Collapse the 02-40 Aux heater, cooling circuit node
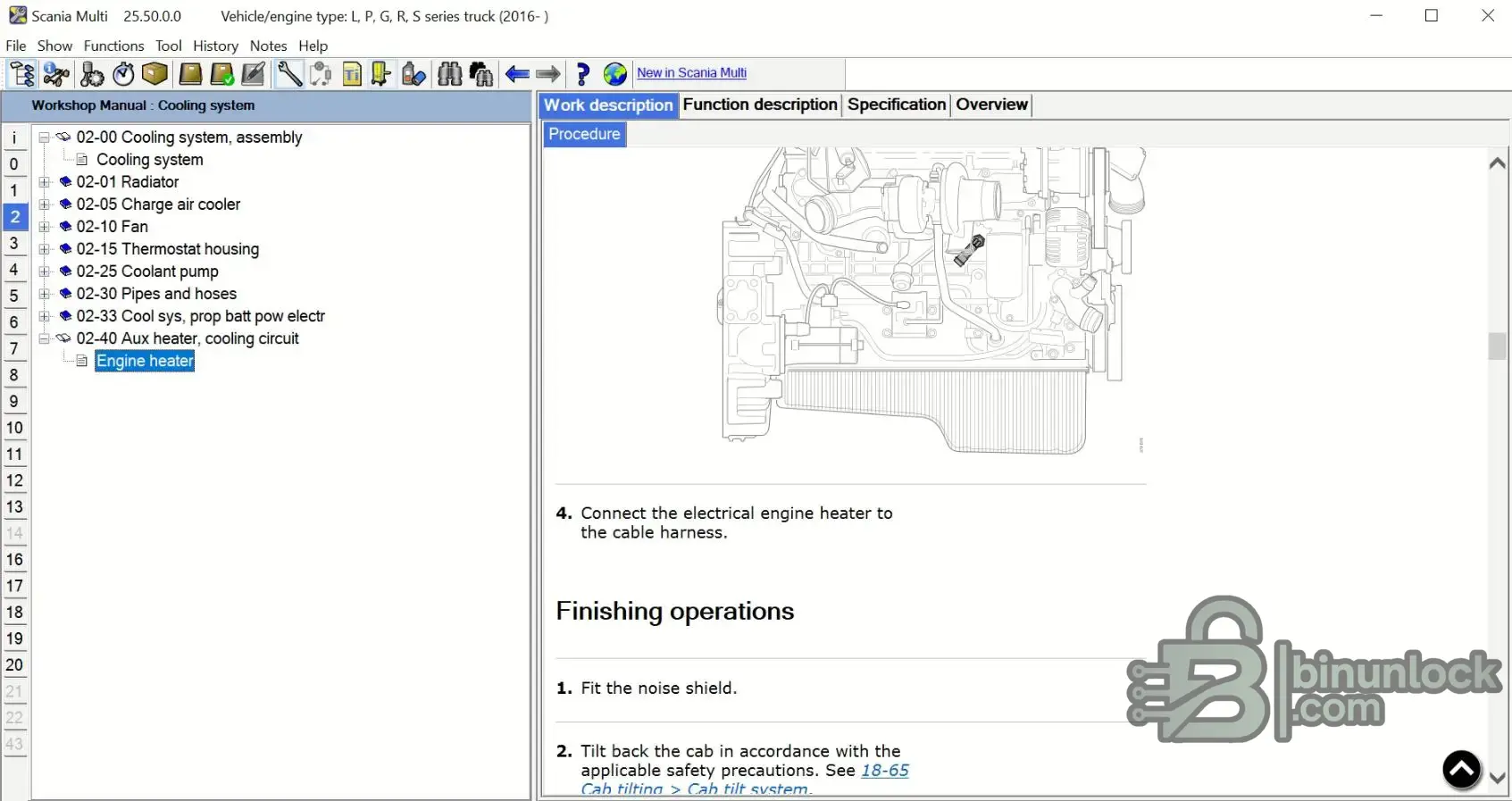The height and width of the screenshot is (801, 1512). pyautogui.click(x=44, y=338)
